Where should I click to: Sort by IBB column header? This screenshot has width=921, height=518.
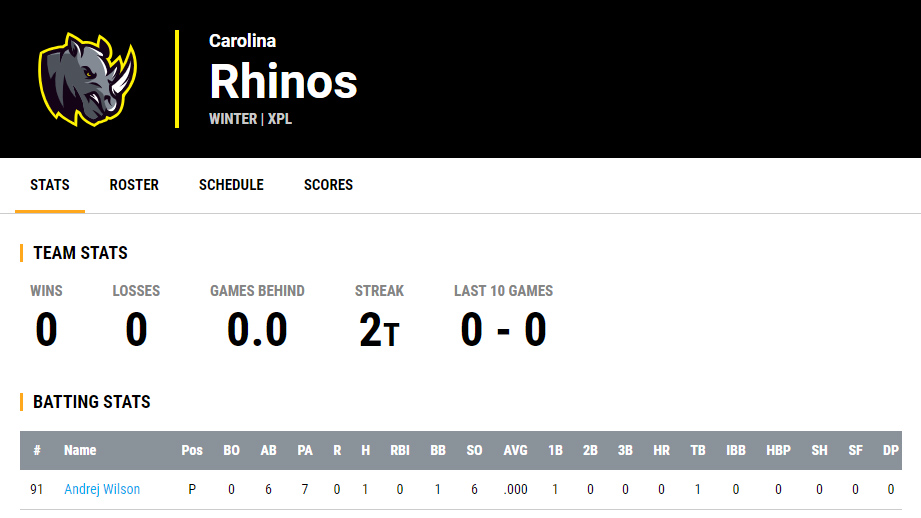(x=736, y=450)
